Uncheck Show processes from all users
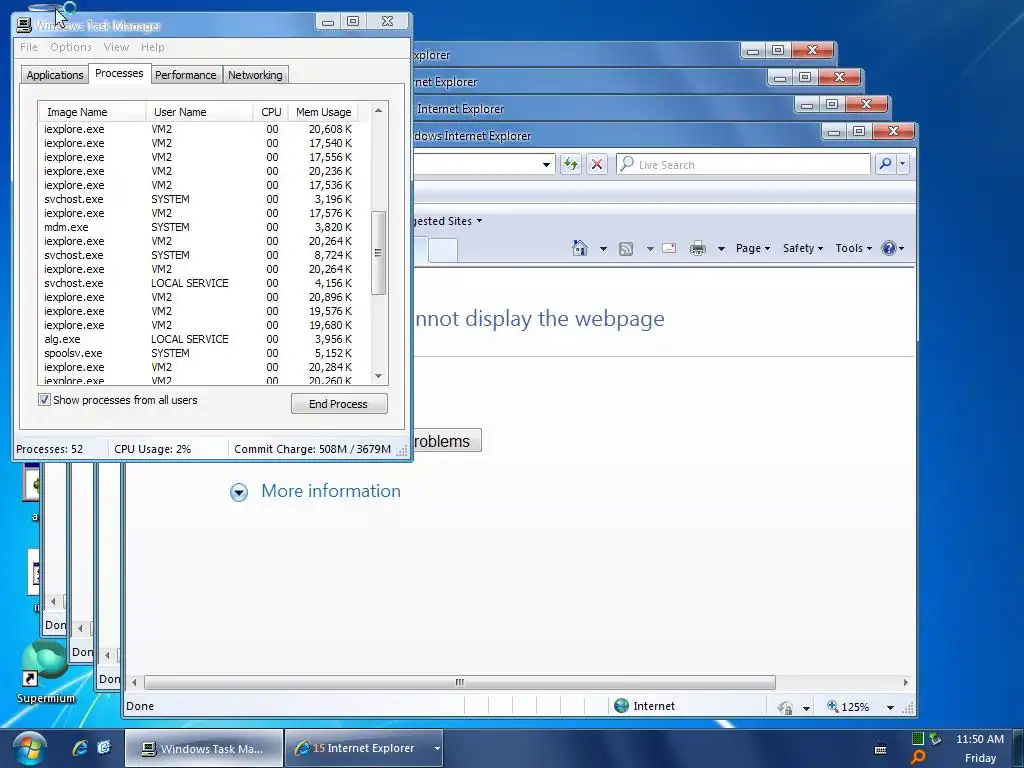Viewport: 1024px width, 768px height. pyautogui.click(x=44, y=400)
